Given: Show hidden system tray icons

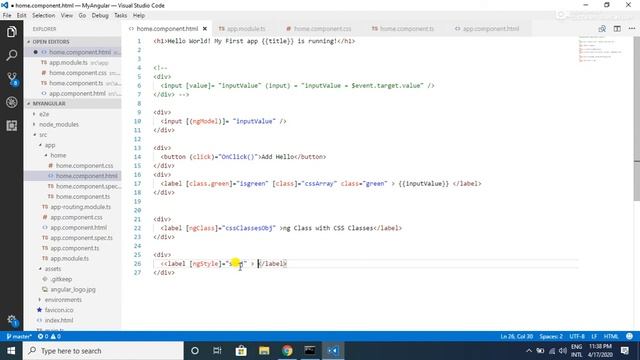Looking at the screenshot, I should (529, 351).
